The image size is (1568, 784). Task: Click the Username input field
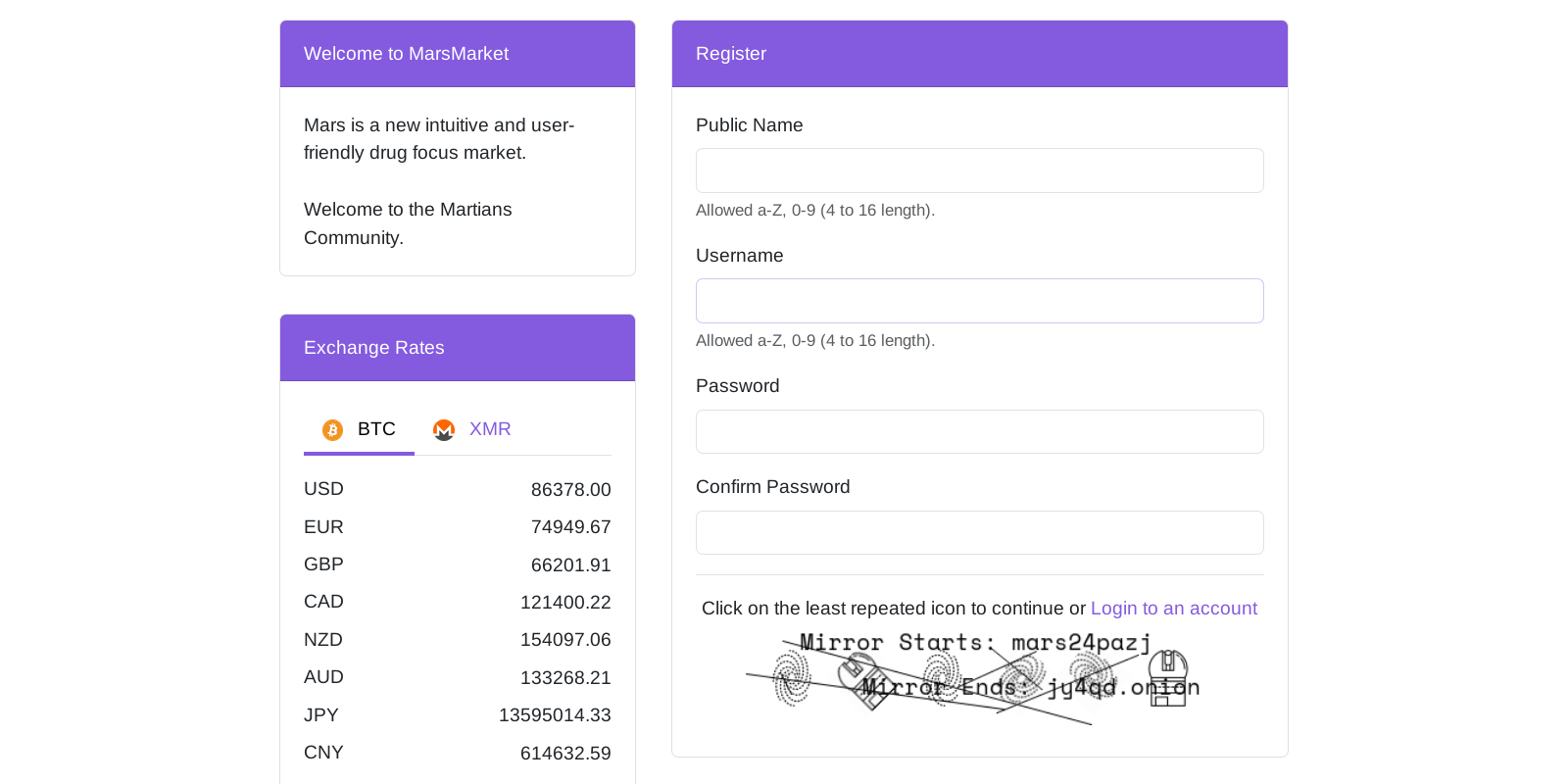coord(979,300)
